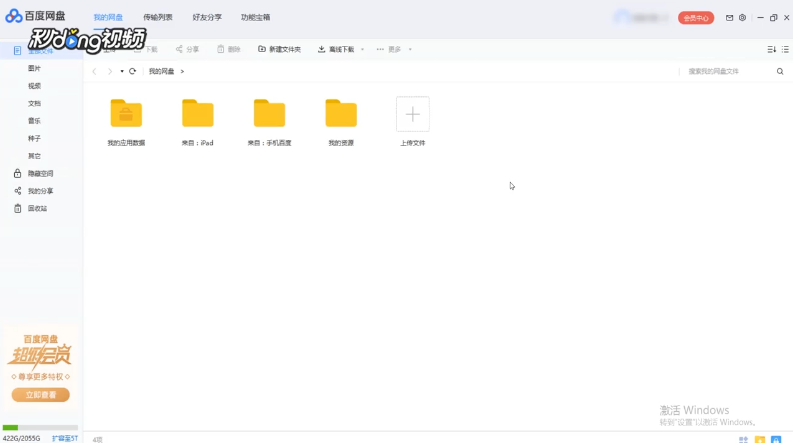Screen dimensions: 793x443
Task: Select 音乐 category in sidebar
Action: (34, 121)
